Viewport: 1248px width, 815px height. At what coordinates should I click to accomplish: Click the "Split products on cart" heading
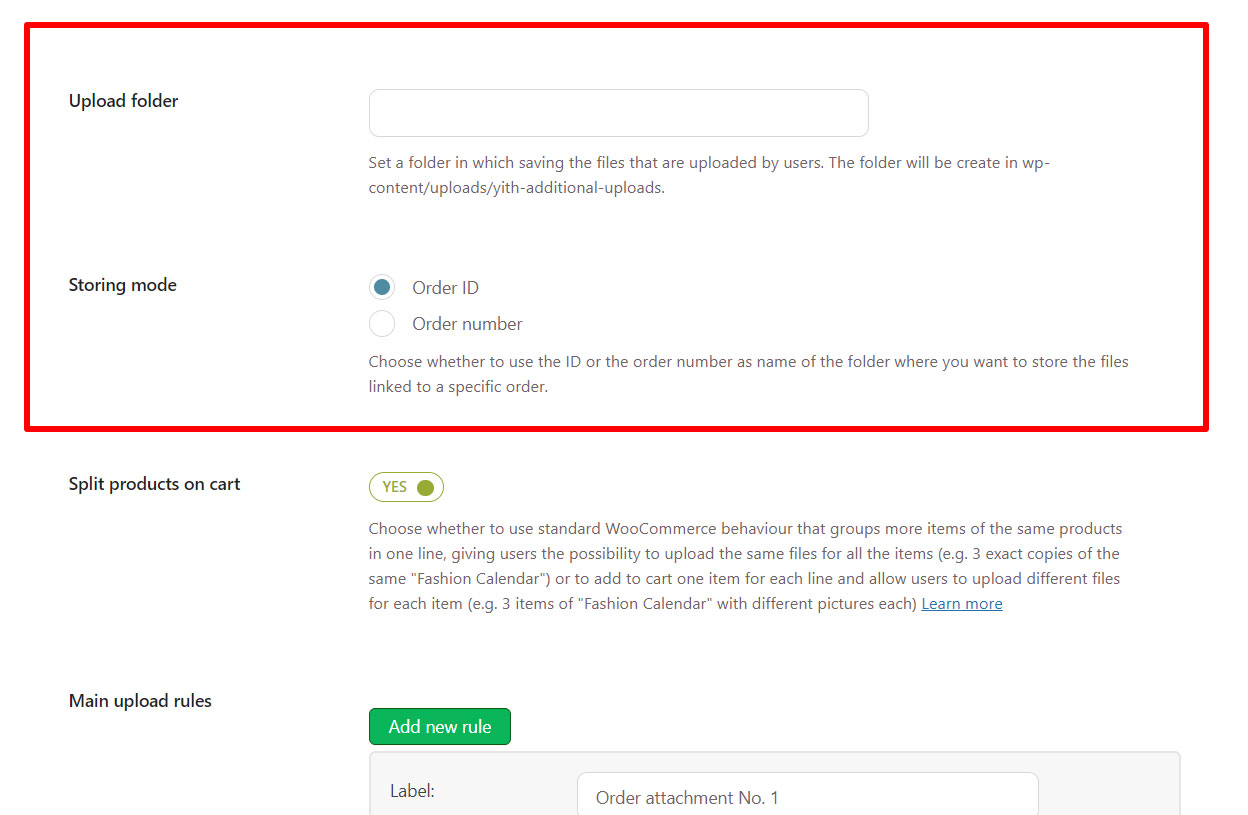[x=155, y=484]
